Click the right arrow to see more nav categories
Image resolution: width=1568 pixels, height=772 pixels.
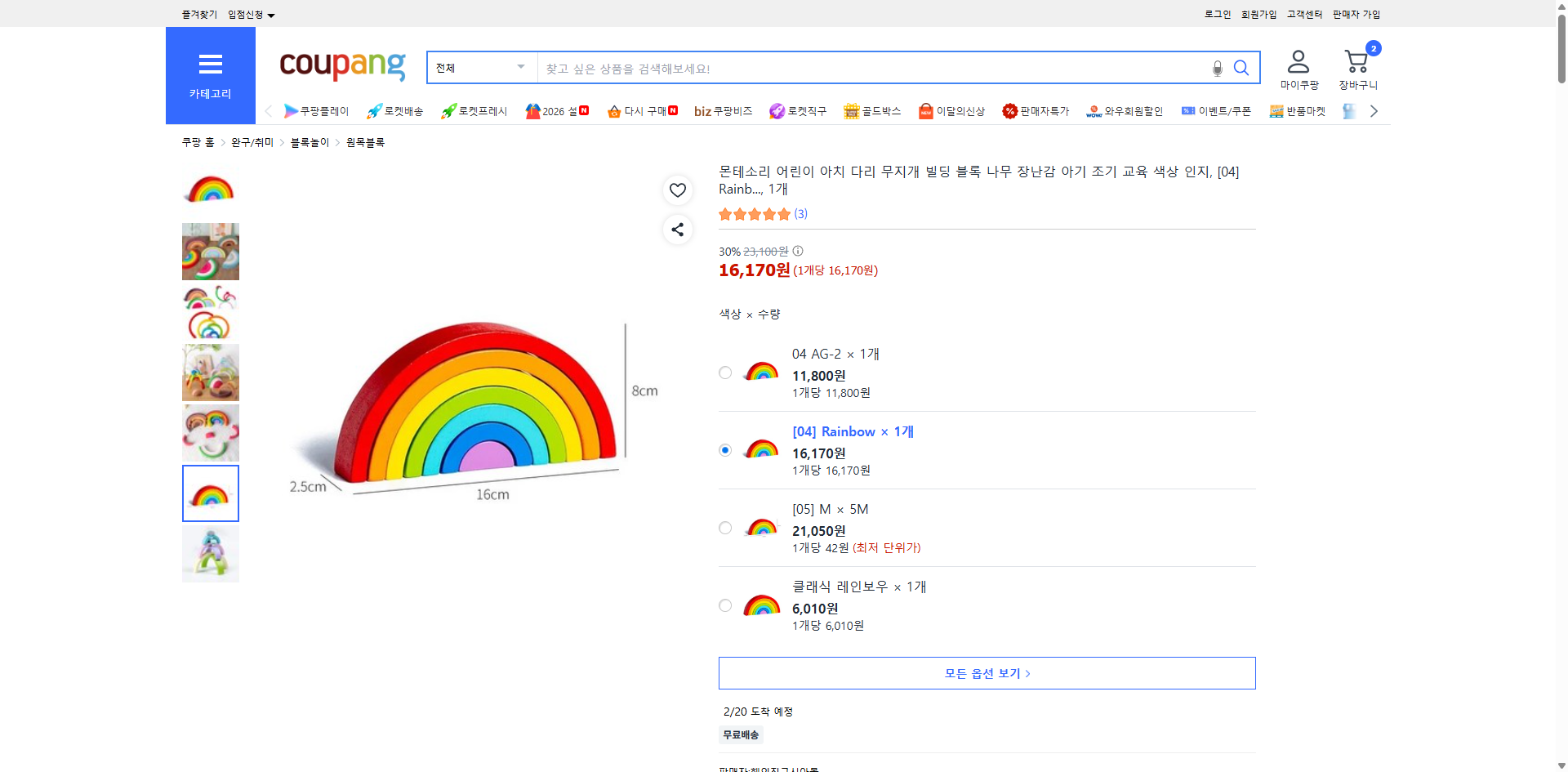pos(1374,110)
